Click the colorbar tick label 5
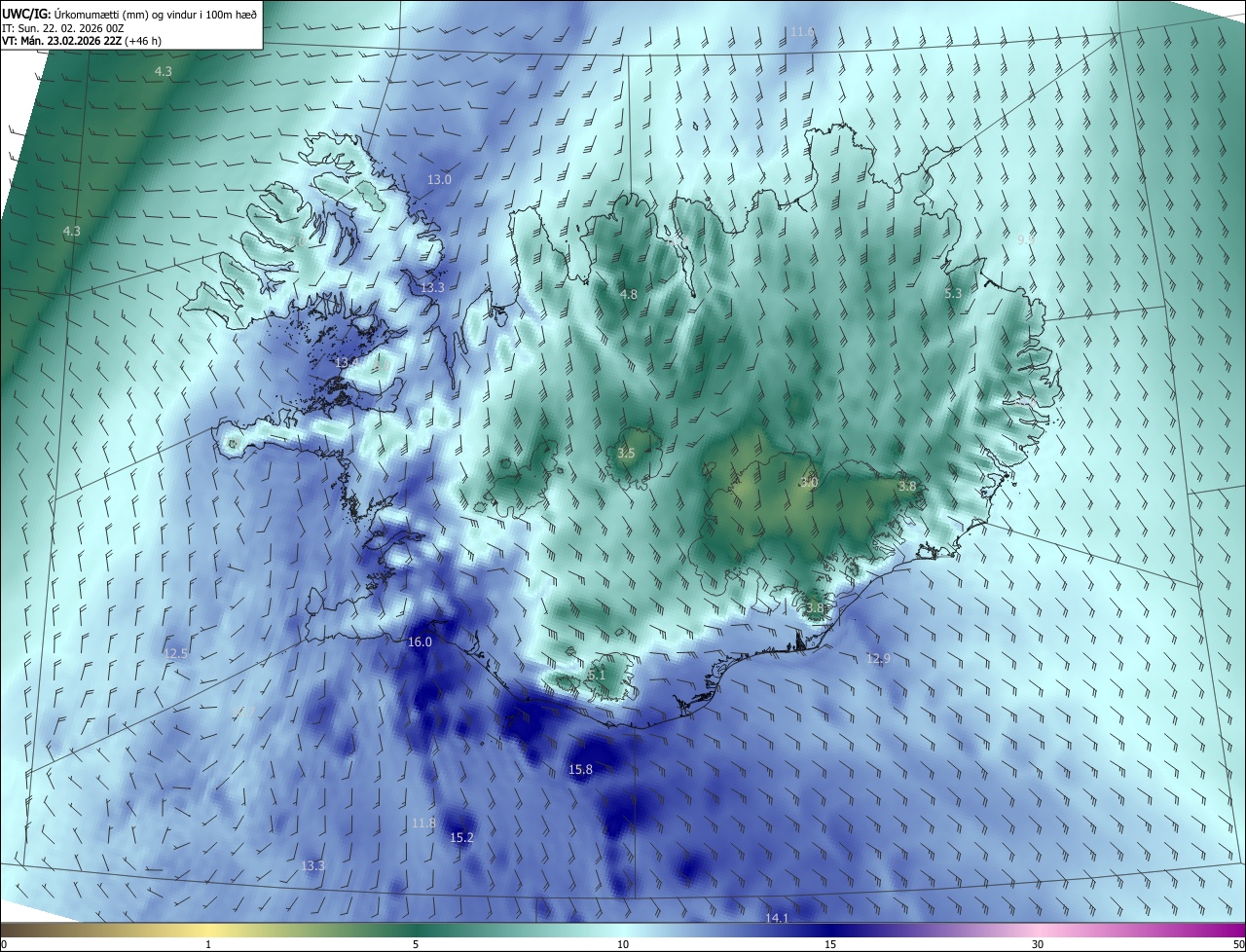Image resolution: width=1246 pixels, height=952 pixels. click(x=416, y=944)
